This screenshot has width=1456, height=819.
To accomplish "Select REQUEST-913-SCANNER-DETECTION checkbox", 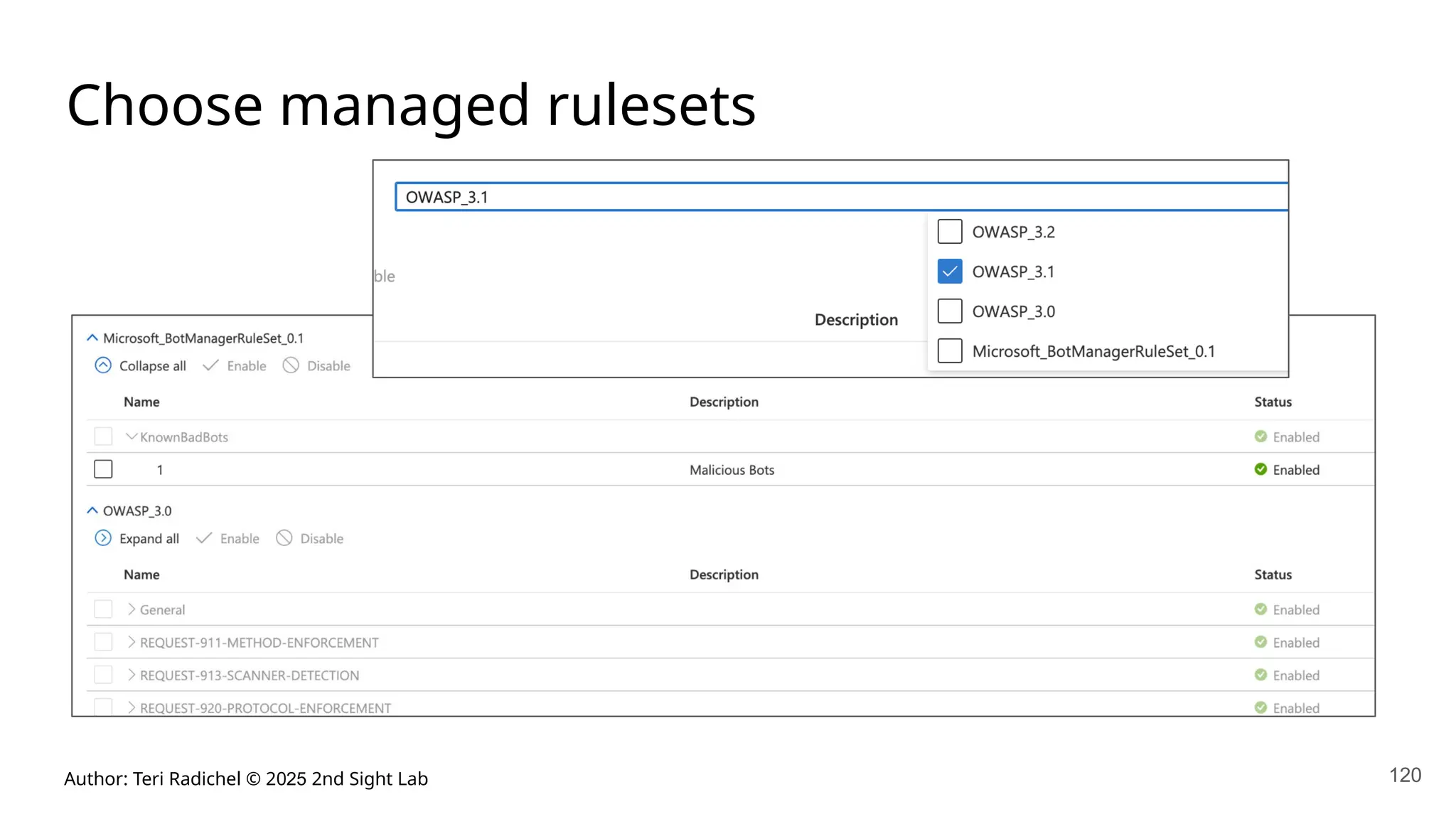I will coord(103,675).
